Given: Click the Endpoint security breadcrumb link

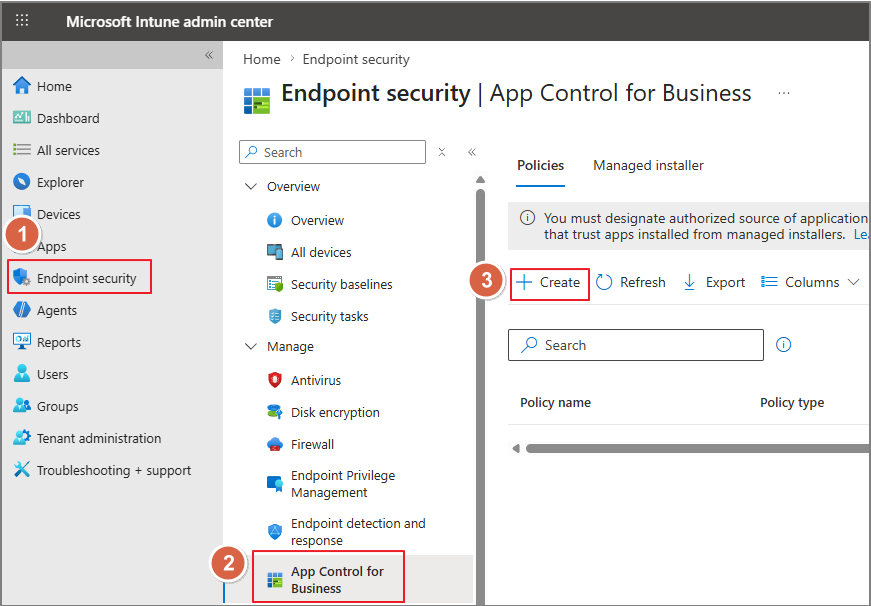Looking at the screenshot, I should coord(356,59).
